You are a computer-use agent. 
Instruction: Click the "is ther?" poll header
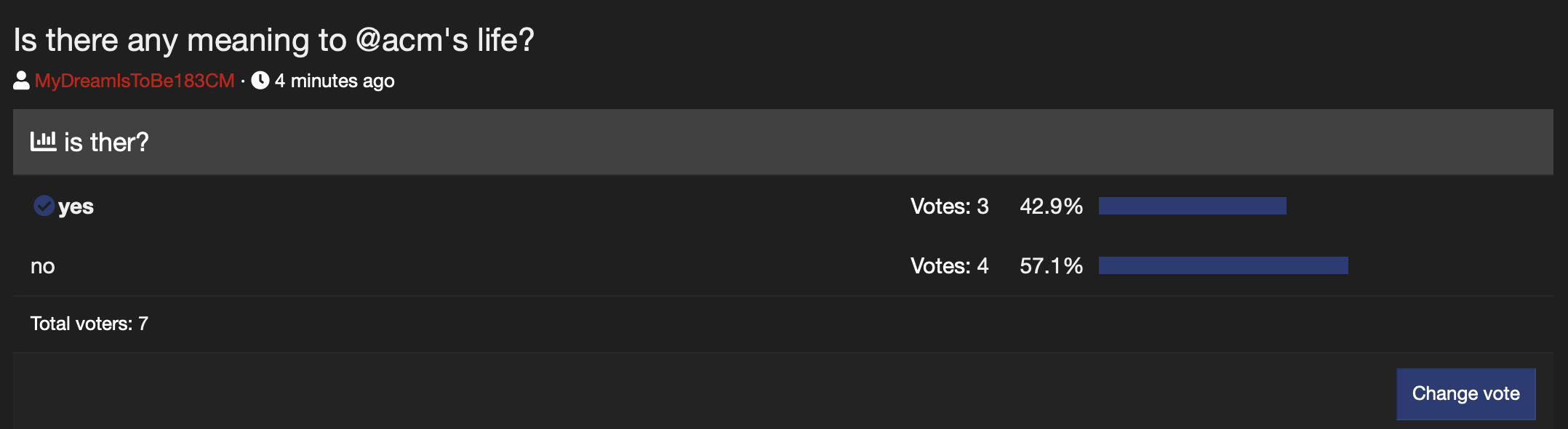[783, 143]
